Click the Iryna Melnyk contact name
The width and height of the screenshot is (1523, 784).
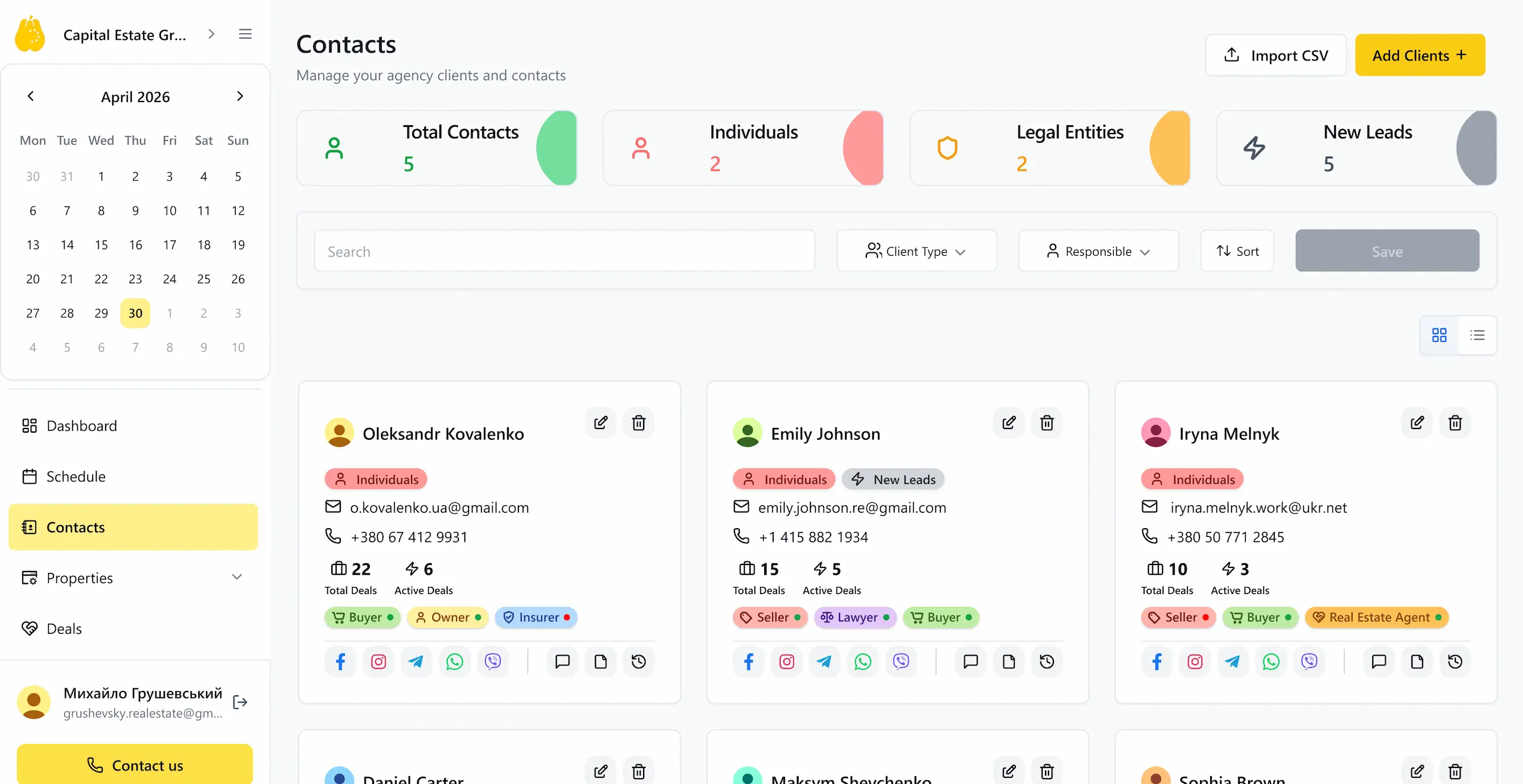(x=1229, y=434)
